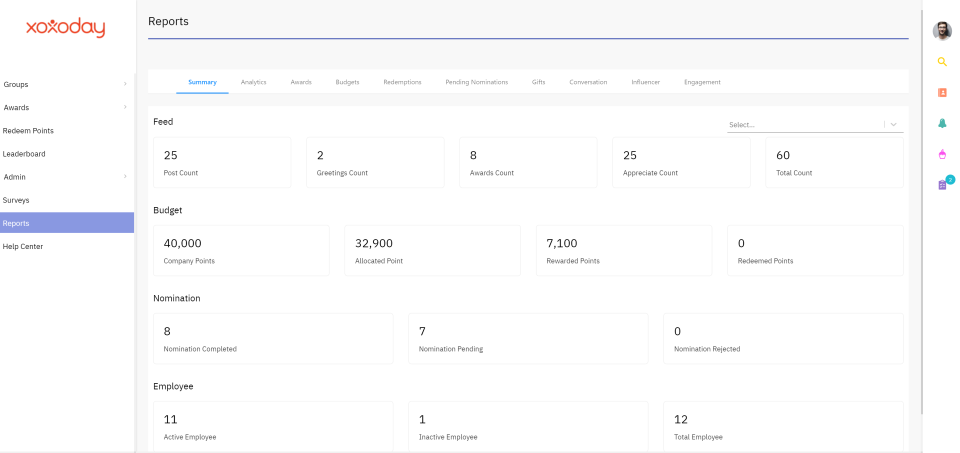This screenshot has width=960, height=453.
Task: Click the Feed section heading
Action: click(163, 122)
